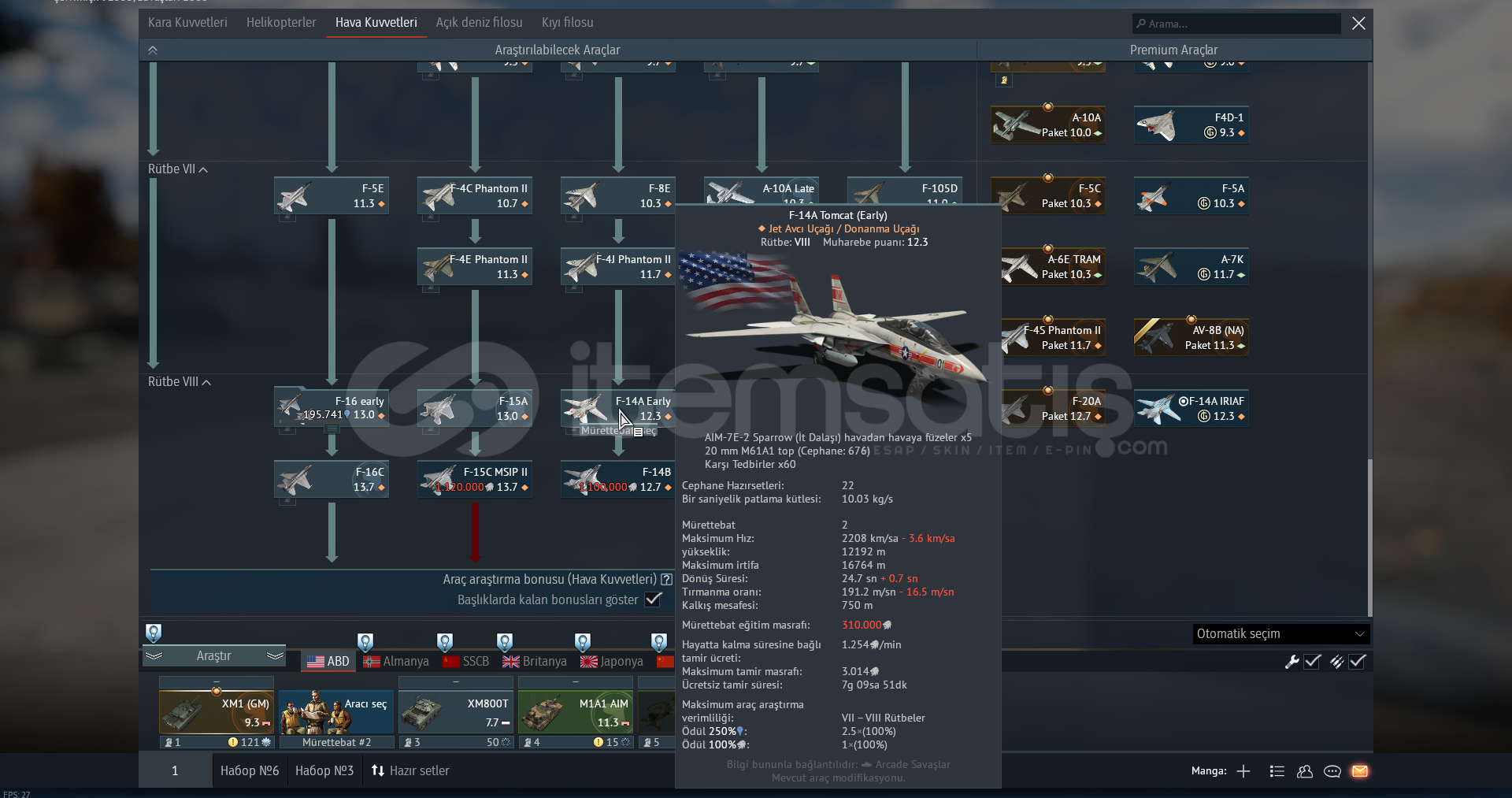Select the F4D-1 premium aircraft icon

tap(1191, 124)
